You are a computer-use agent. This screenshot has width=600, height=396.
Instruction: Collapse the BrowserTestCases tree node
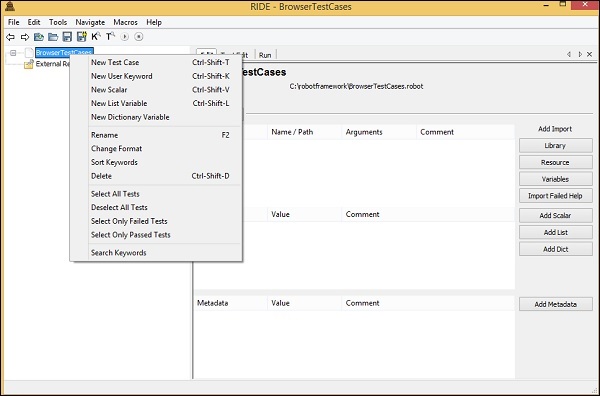click(x=13, y=53)
